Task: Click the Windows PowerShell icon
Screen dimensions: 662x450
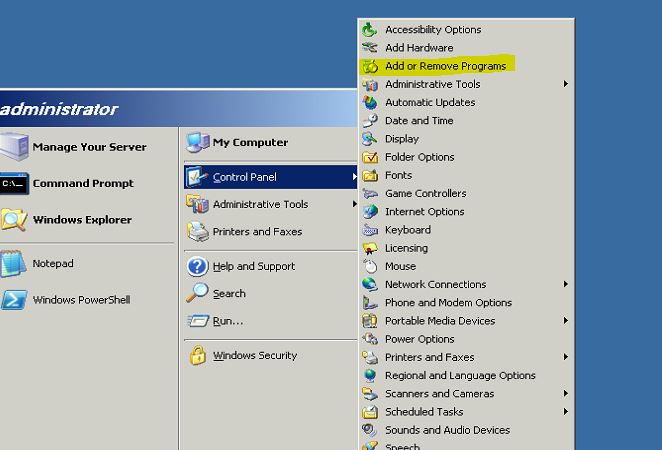Action: click(x=14, y=300)
